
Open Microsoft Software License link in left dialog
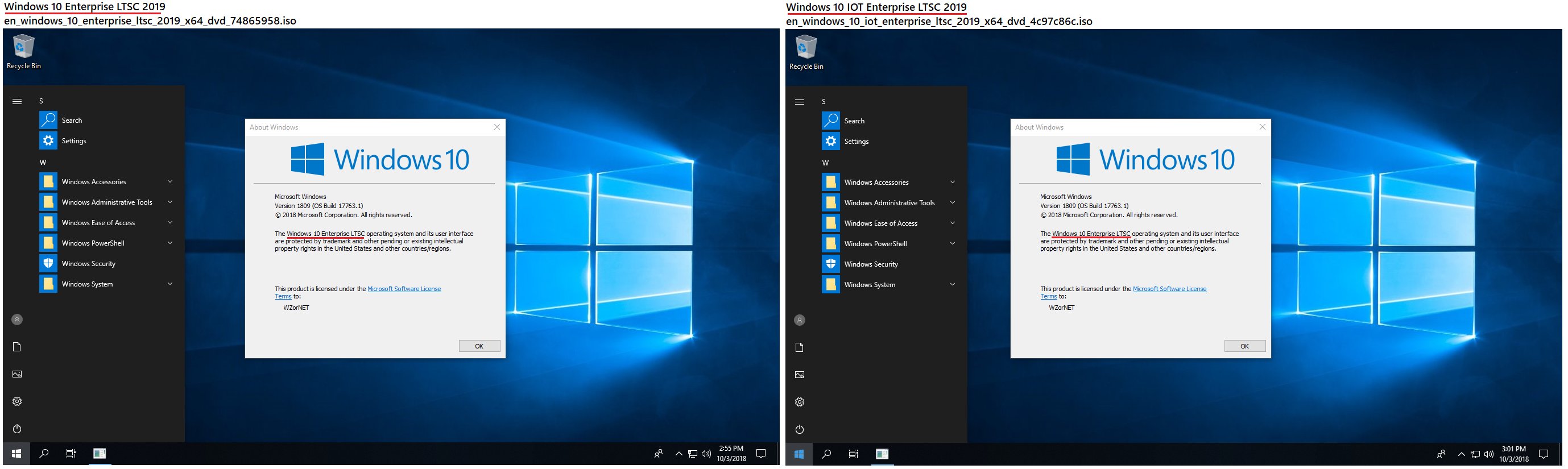404,289
